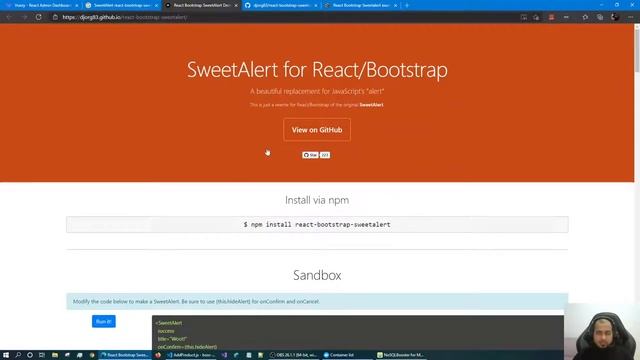Click the red extension icon in the toolbar
The height and width of the screenshot is (360, 640).
(x=551, y=17)
